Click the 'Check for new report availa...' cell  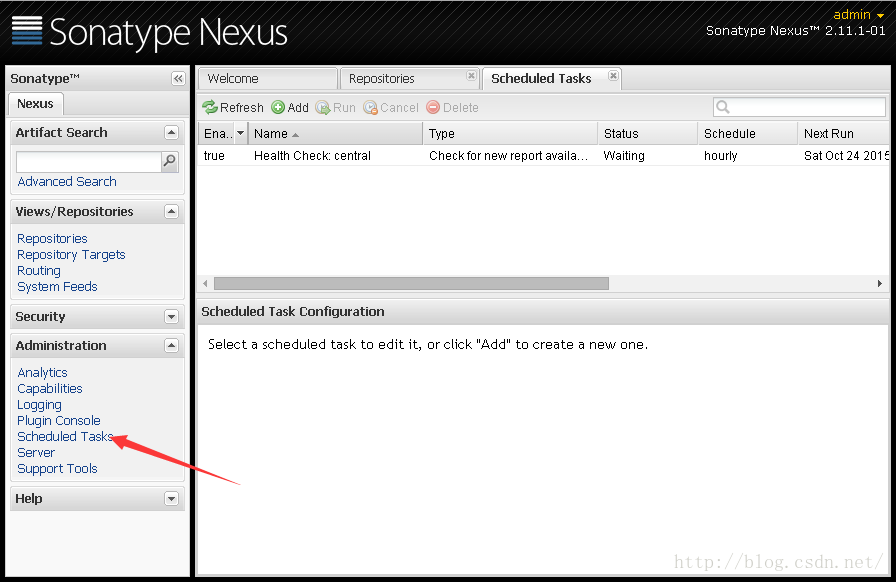coord(508,156)
